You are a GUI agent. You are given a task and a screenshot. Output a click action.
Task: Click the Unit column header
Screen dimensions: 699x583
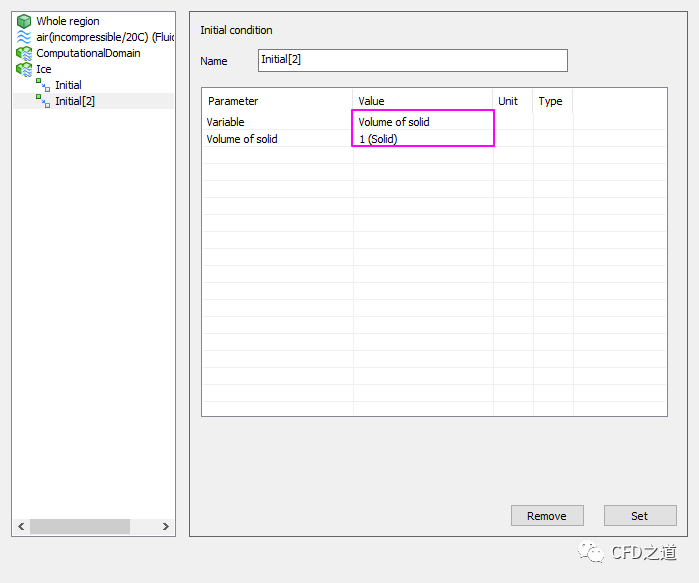pos(513,101)
